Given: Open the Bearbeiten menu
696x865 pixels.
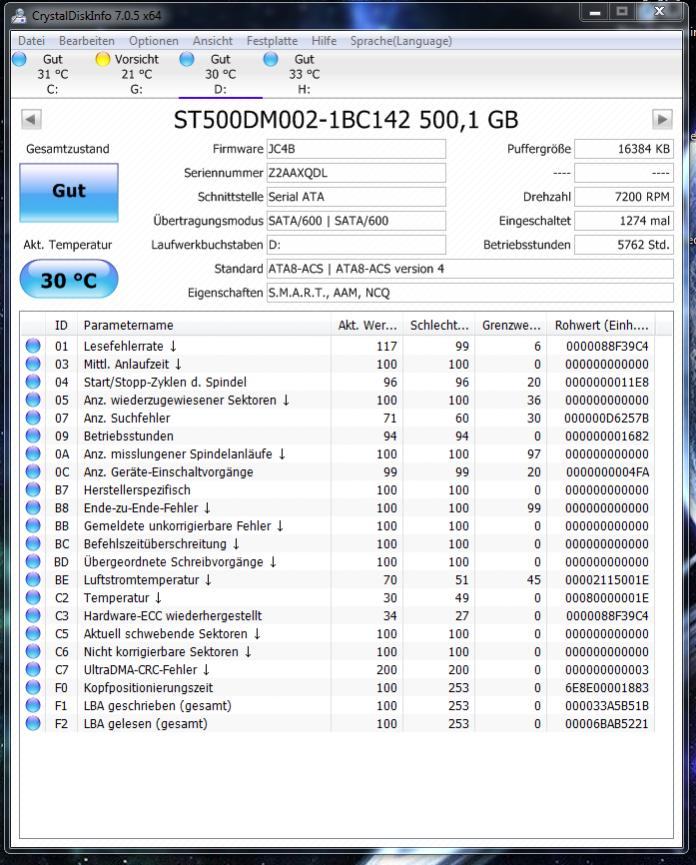Looking at the screenshot, I should (87, 41).
